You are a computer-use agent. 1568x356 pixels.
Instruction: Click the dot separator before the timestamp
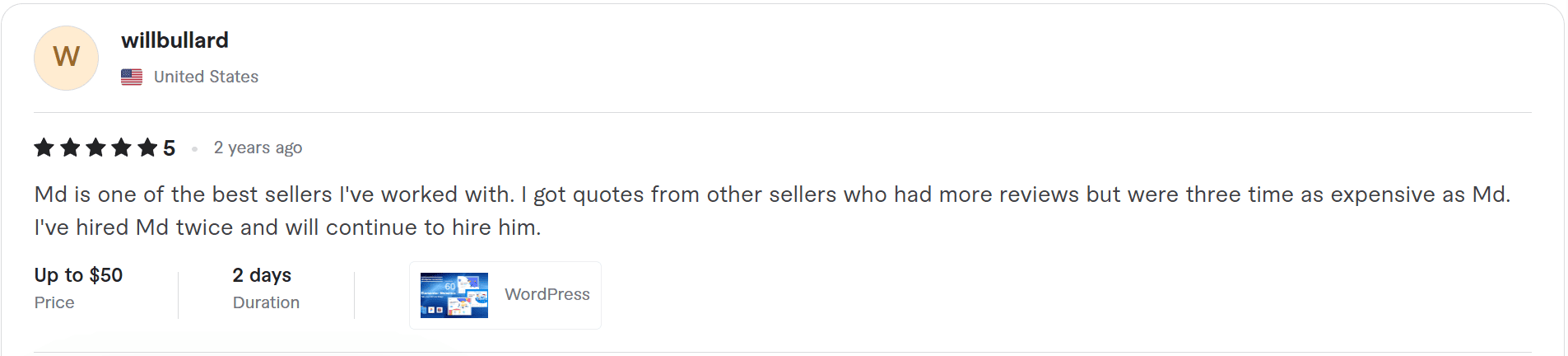[x=194, y=149]
